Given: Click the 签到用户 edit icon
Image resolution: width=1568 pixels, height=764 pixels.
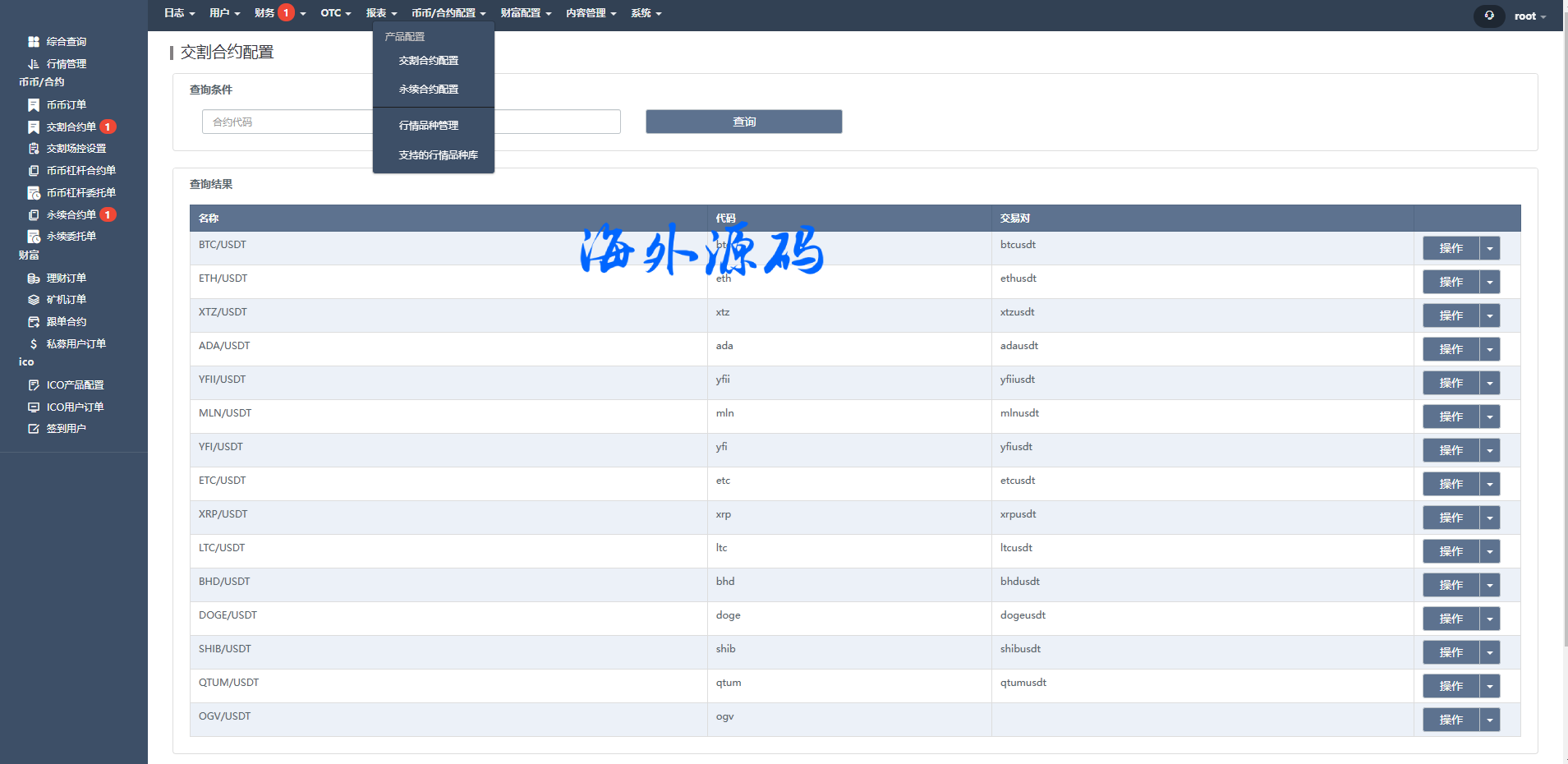Looking at the screenshot, I should pos(34,429).
